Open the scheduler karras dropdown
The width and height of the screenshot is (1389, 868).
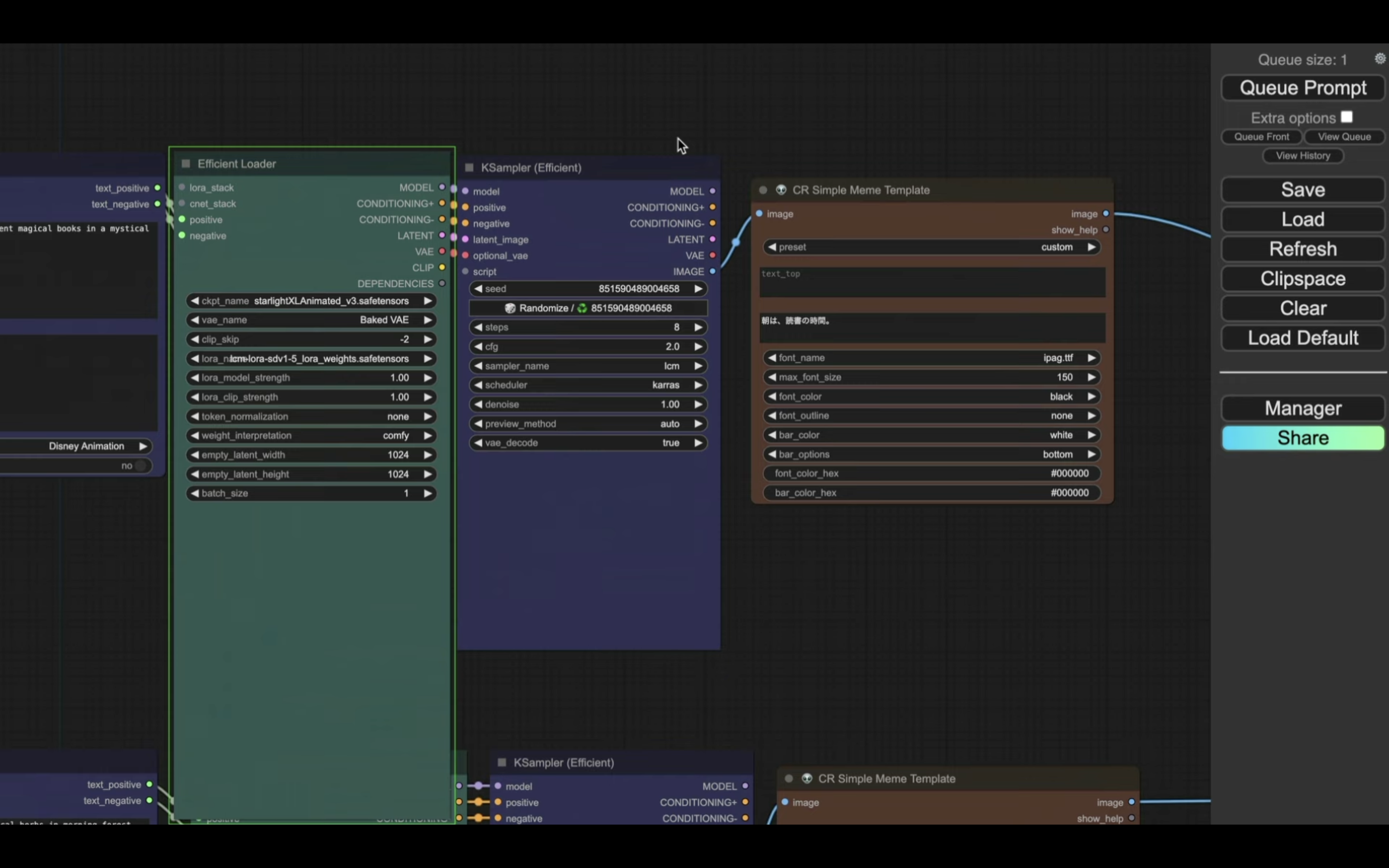[588, 385]
